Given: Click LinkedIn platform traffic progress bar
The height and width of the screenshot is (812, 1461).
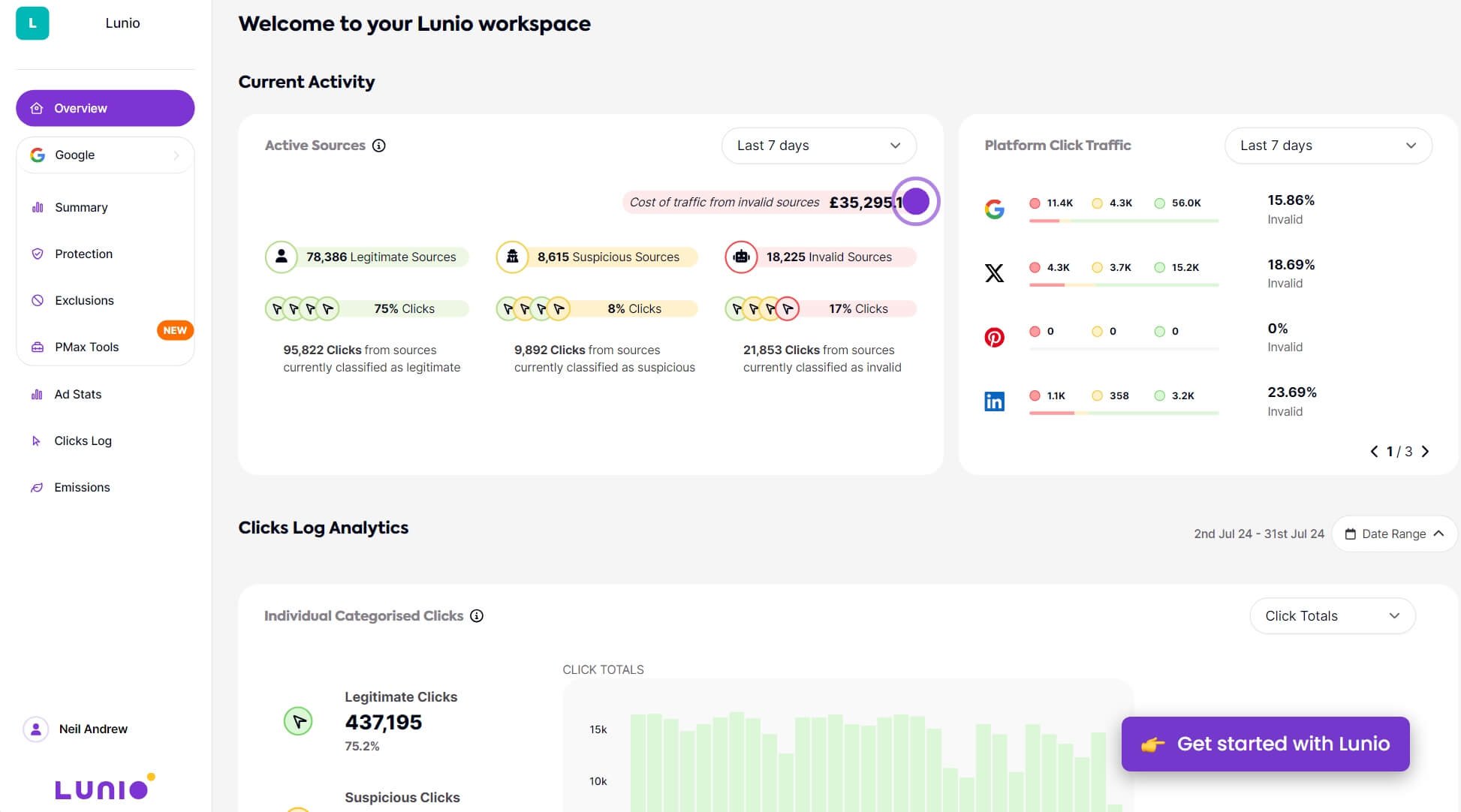Looking at the screenshot, I should coord(1124,413).
